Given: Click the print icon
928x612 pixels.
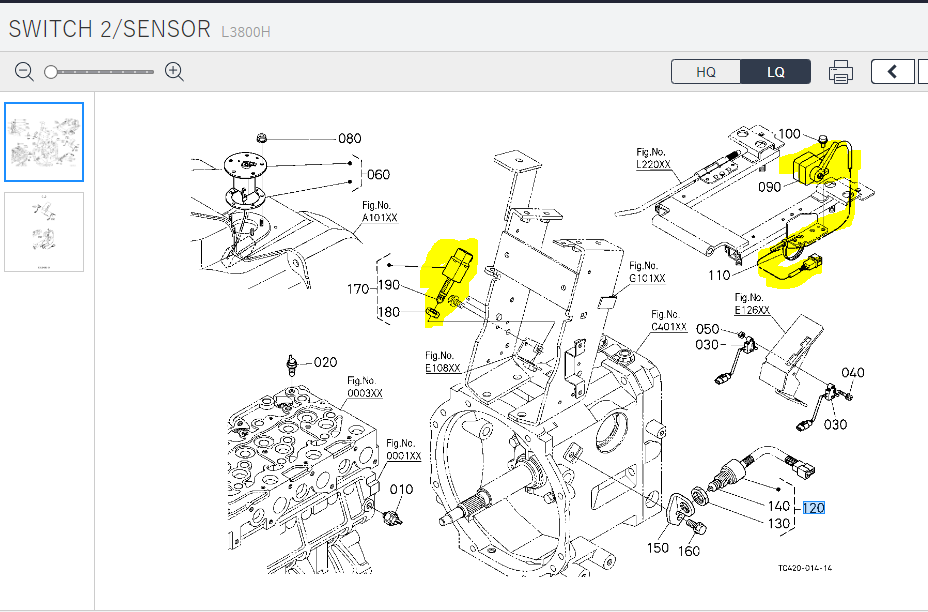Looking at the screenshot, I should 841,72.
